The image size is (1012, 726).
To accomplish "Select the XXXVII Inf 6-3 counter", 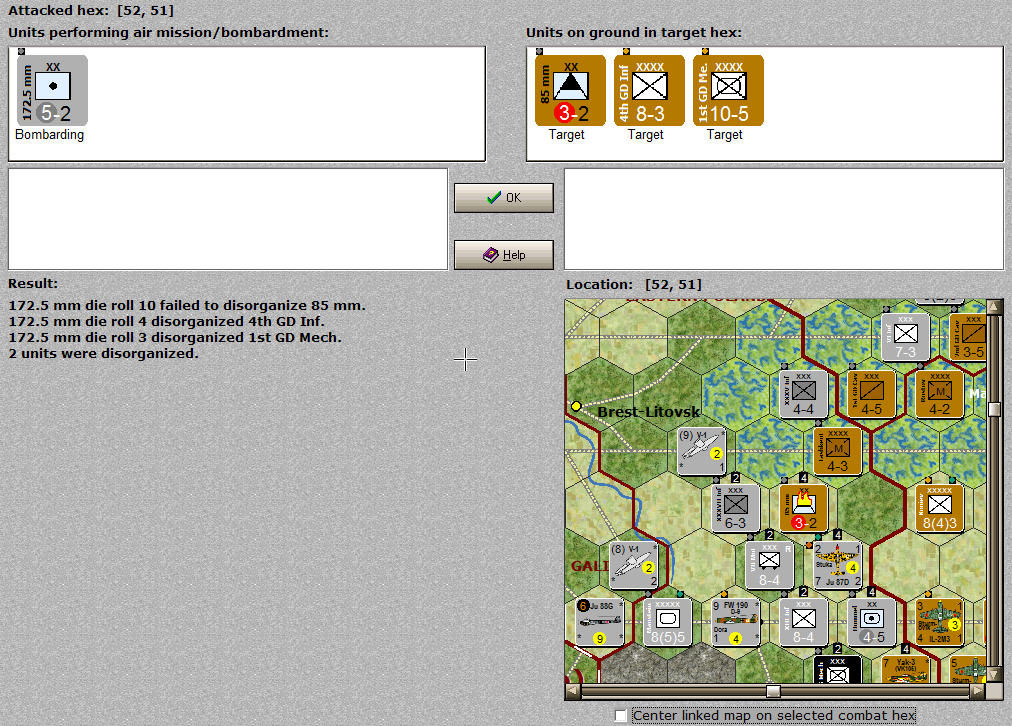I will 736,509.
